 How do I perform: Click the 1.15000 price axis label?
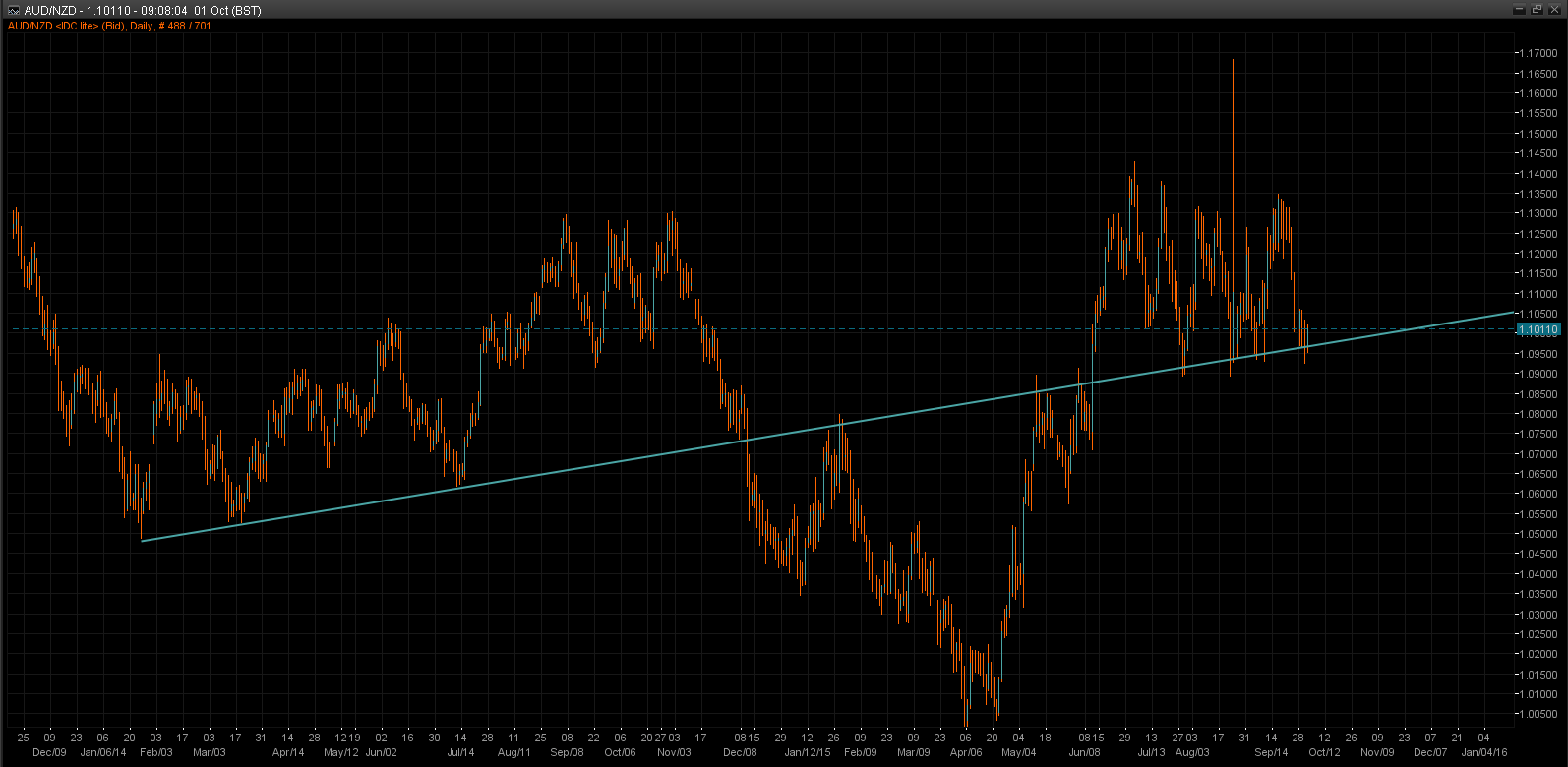[1539, 134]
